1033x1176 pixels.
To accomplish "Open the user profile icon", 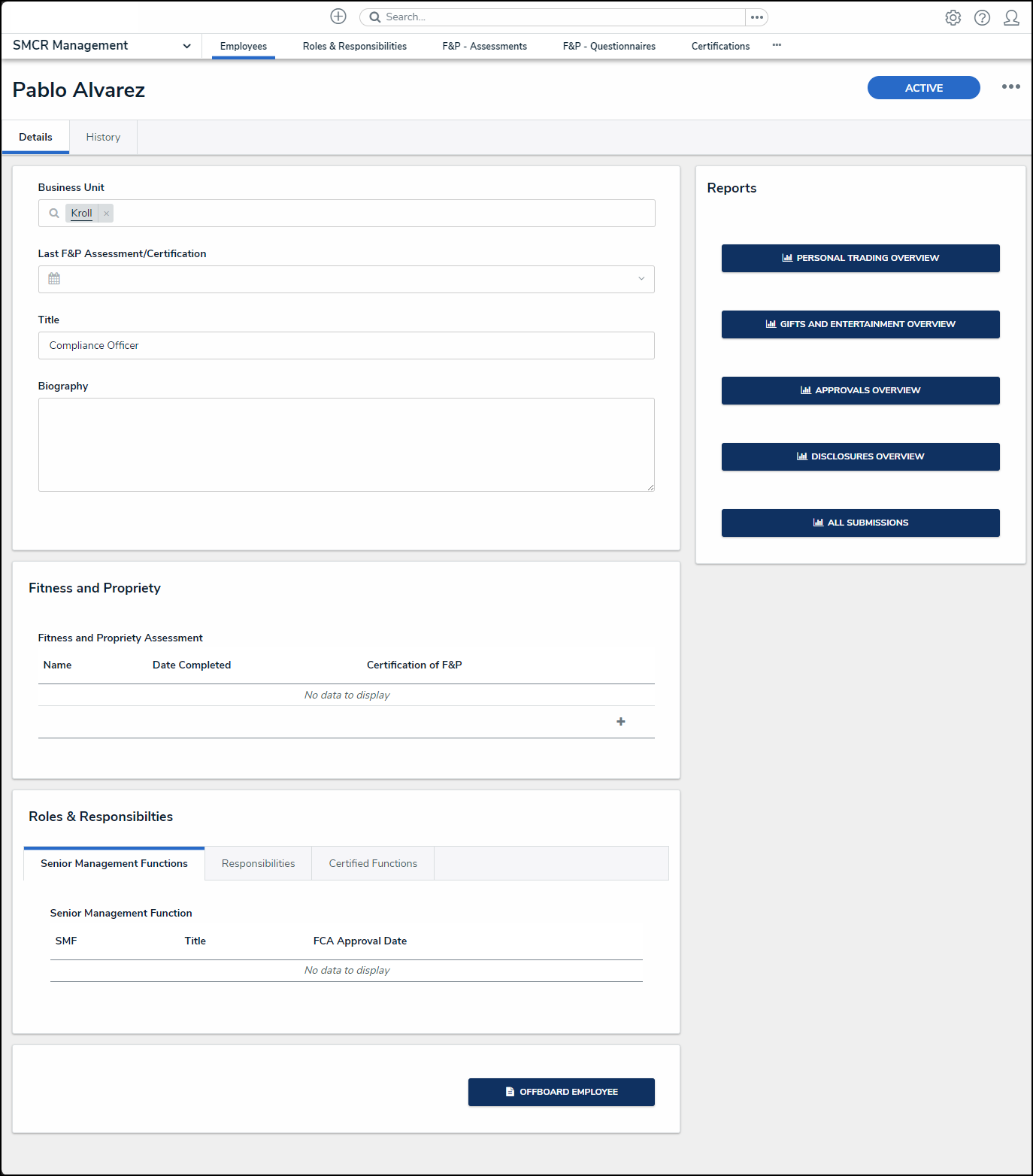I will 1011,18.
